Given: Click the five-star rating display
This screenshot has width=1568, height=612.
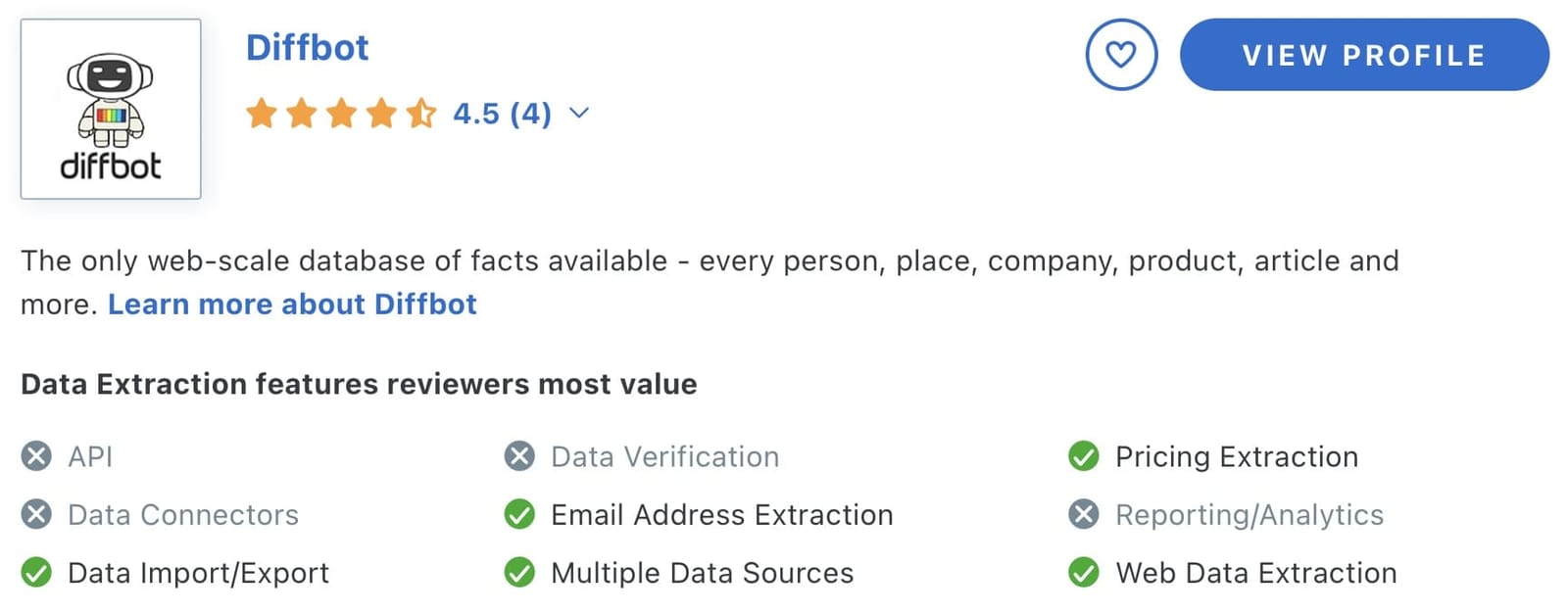Looking at the screenshot, I should click(341, 114).
